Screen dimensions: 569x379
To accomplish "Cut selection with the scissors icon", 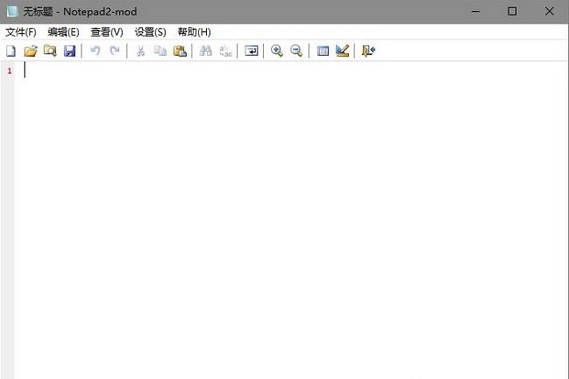I will pyautogui.click(x=140, y=51).
